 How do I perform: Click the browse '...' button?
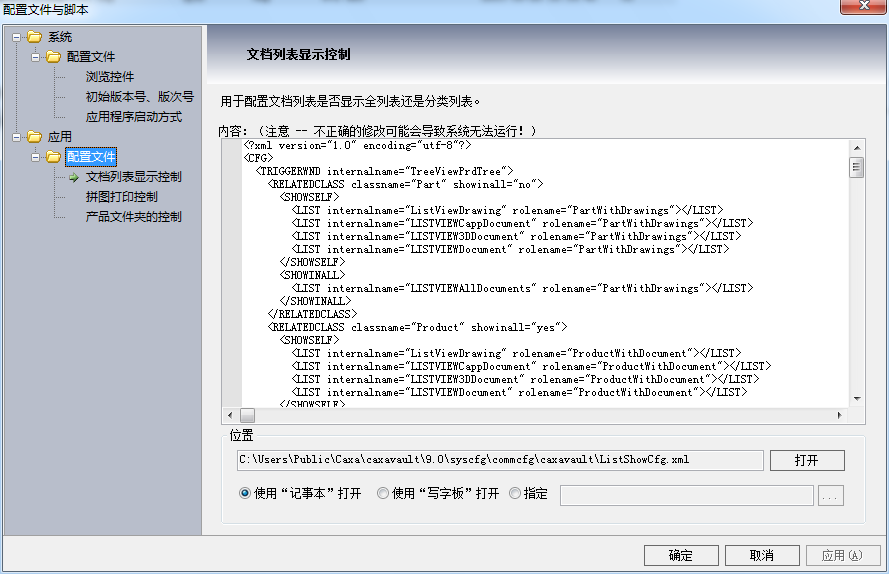point(831,495)
